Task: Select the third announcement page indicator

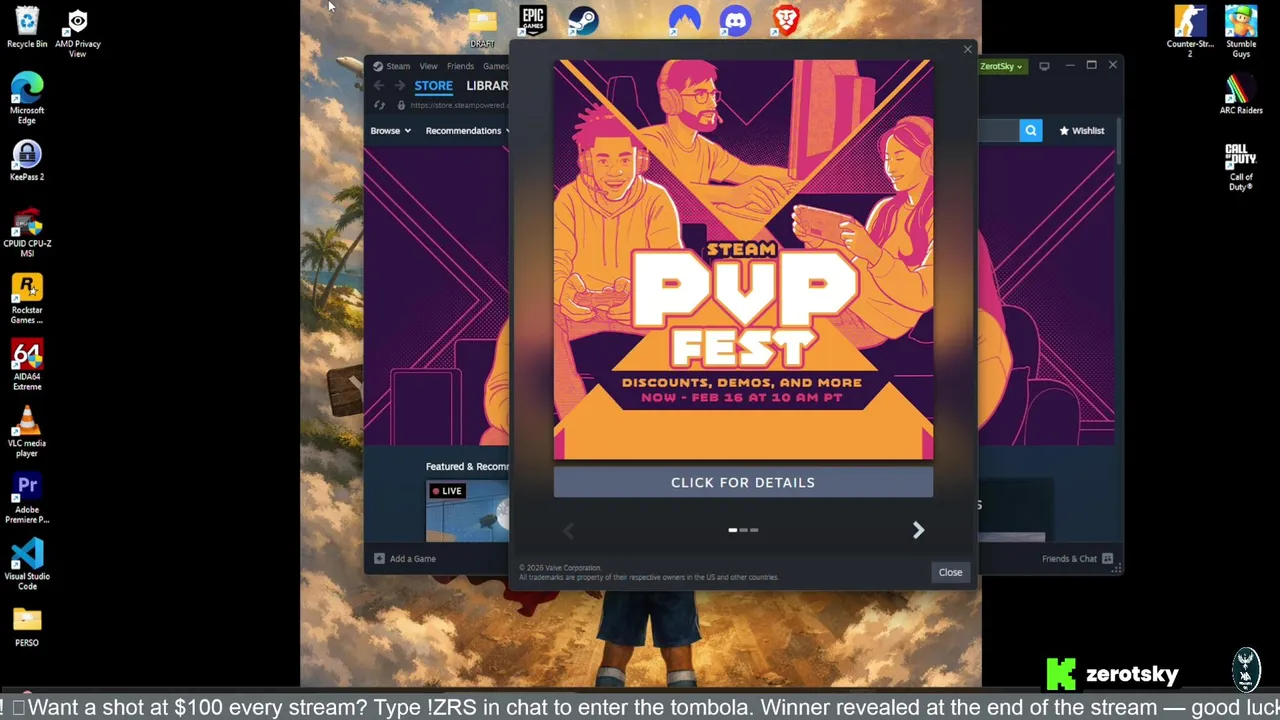Action: click(754, 530)
